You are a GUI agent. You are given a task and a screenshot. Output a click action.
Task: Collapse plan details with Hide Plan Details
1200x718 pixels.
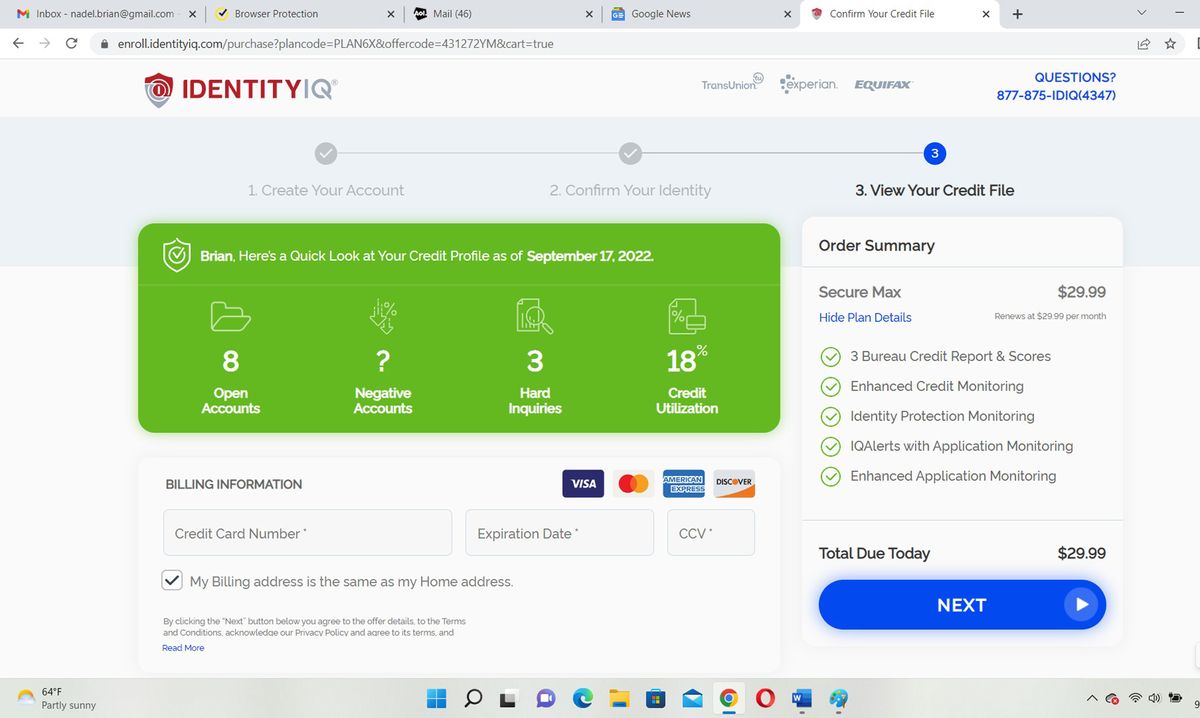pos(865,317)
